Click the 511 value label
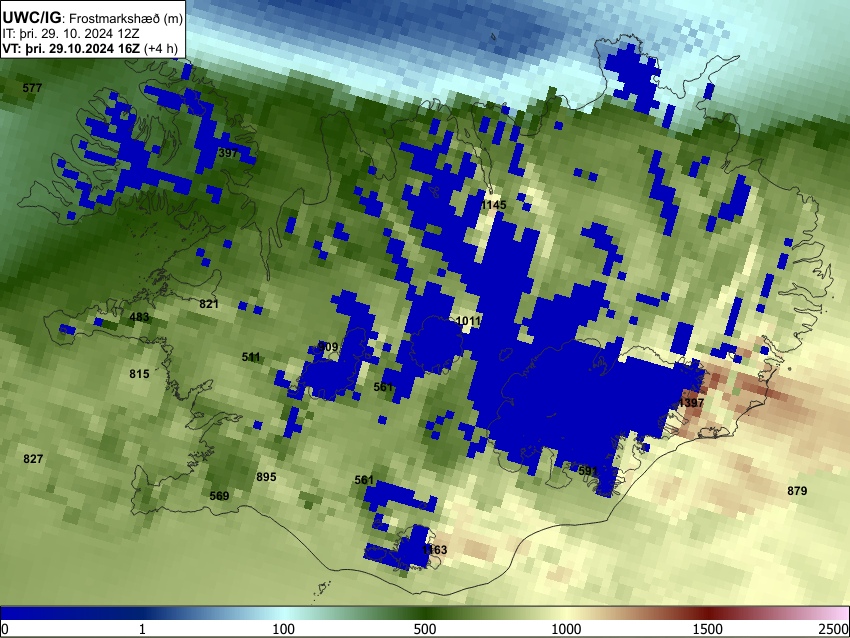The width and height of the screenshot is (850, 638). tap(250, 357)
